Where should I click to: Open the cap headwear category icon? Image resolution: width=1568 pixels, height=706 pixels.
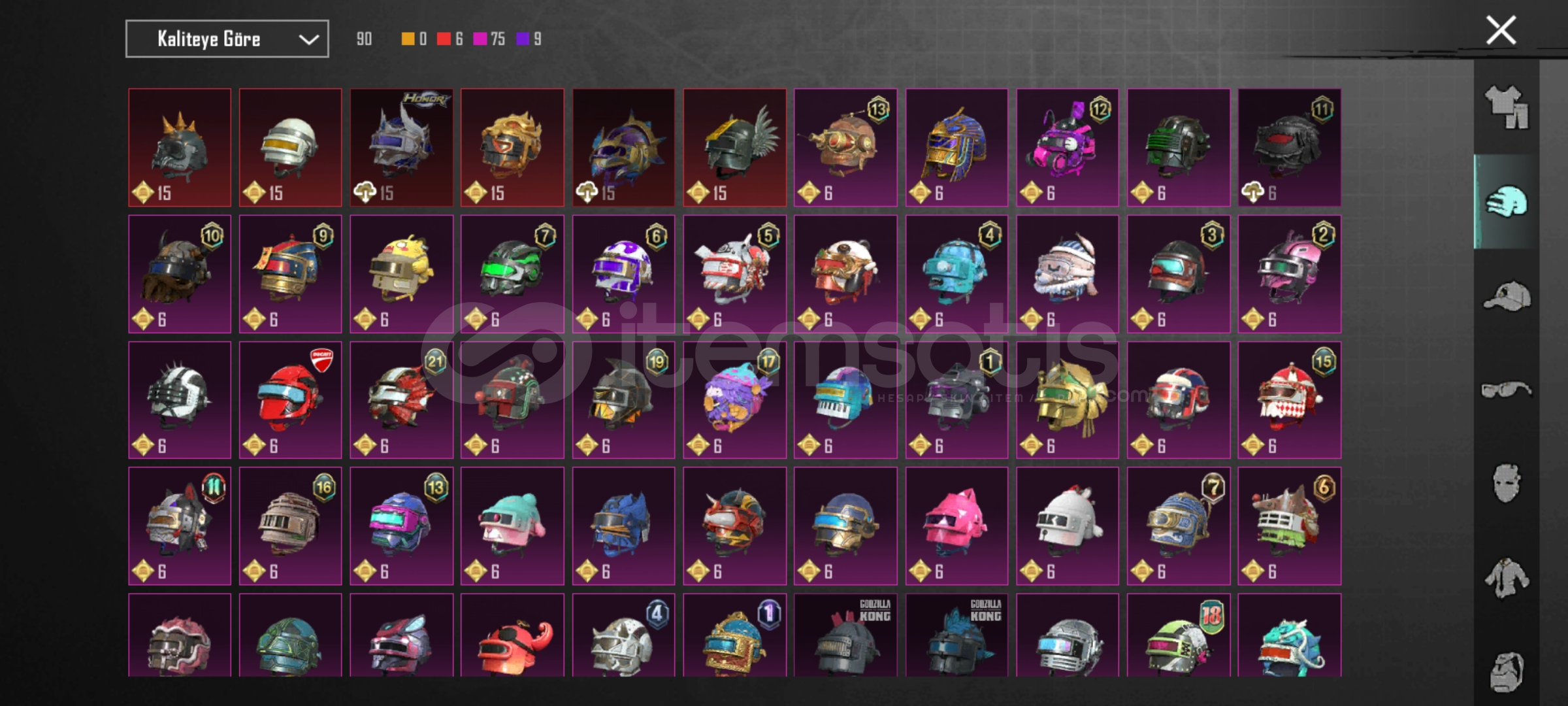[x=1507, y=295]
